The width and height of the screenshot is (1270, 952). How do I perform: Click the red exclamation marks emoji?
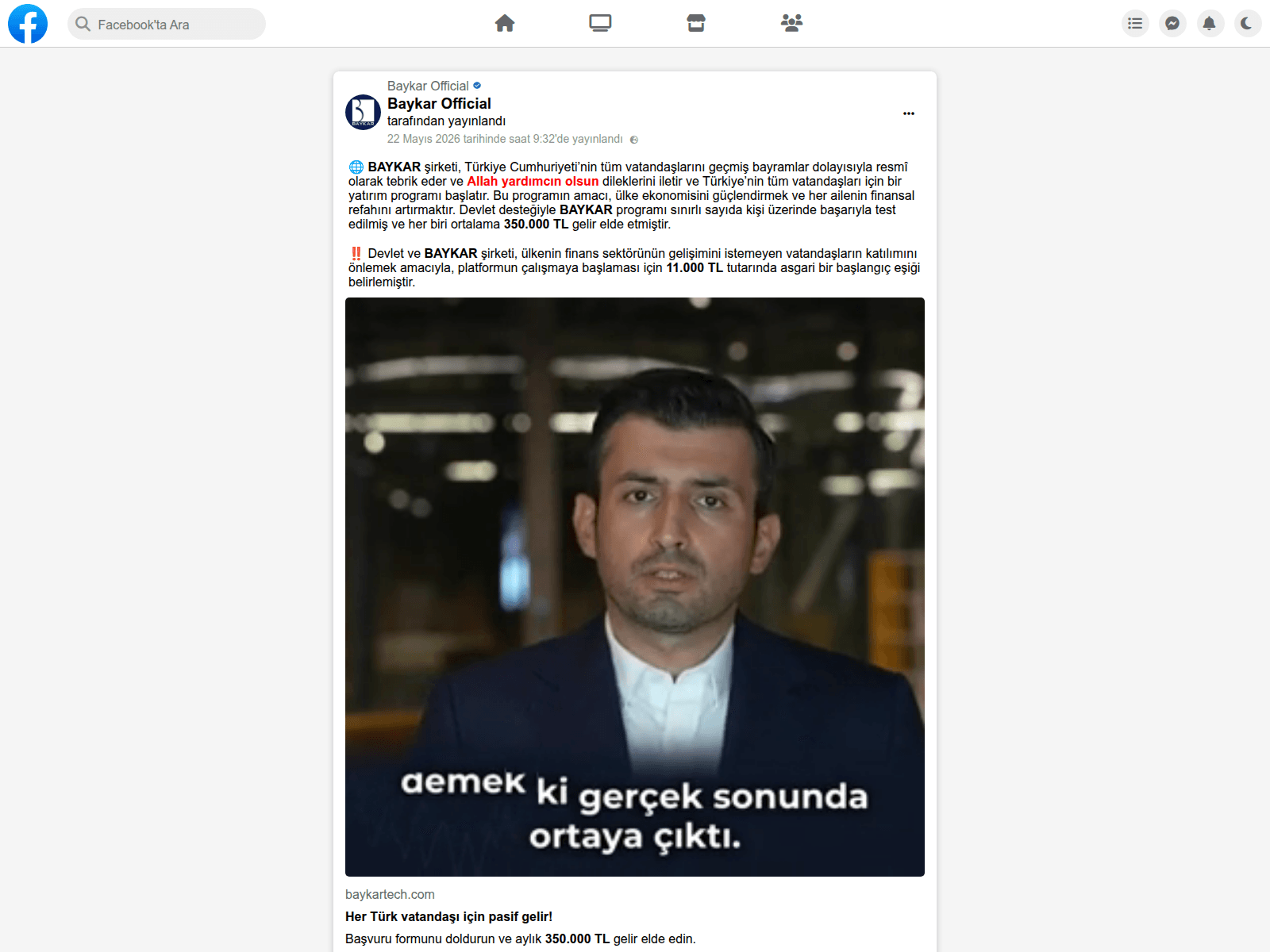tap(356, 254)
